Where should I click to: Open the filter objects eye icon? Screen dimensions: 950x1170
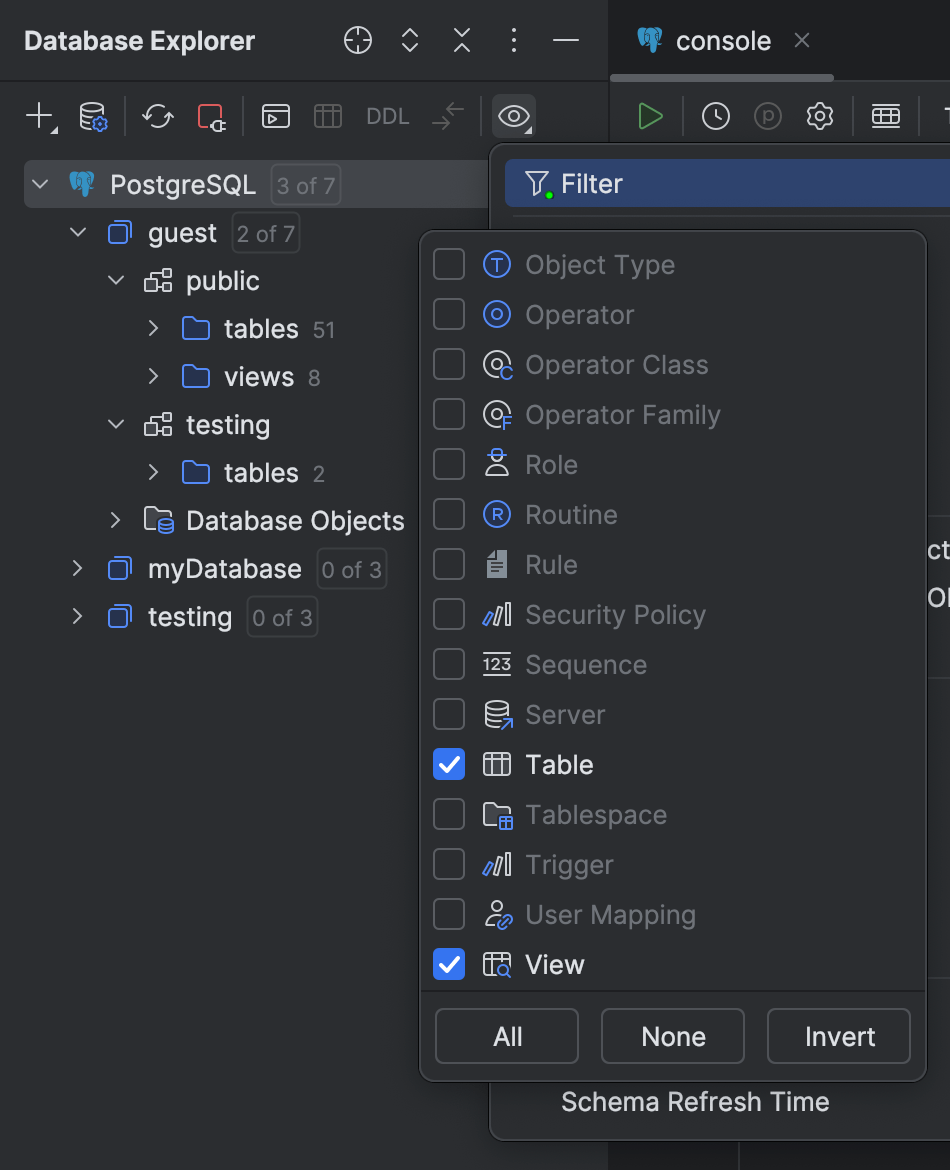point(513,116)
